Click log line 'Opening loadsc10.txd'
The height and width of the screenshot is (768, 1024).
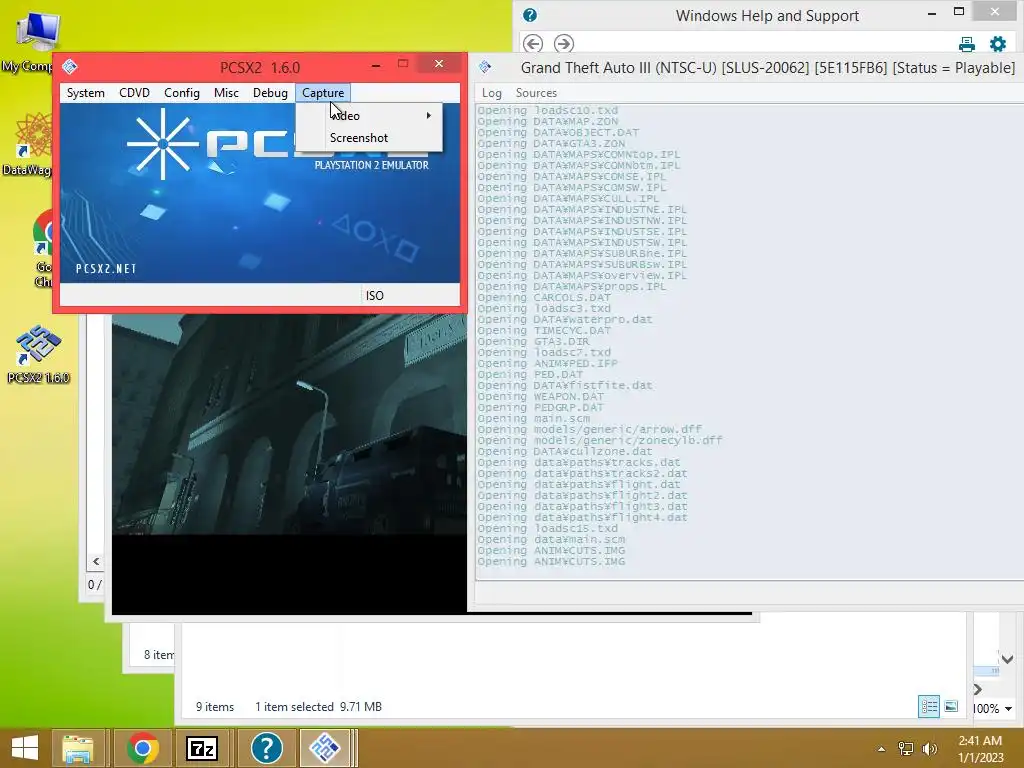pos(547,110)
